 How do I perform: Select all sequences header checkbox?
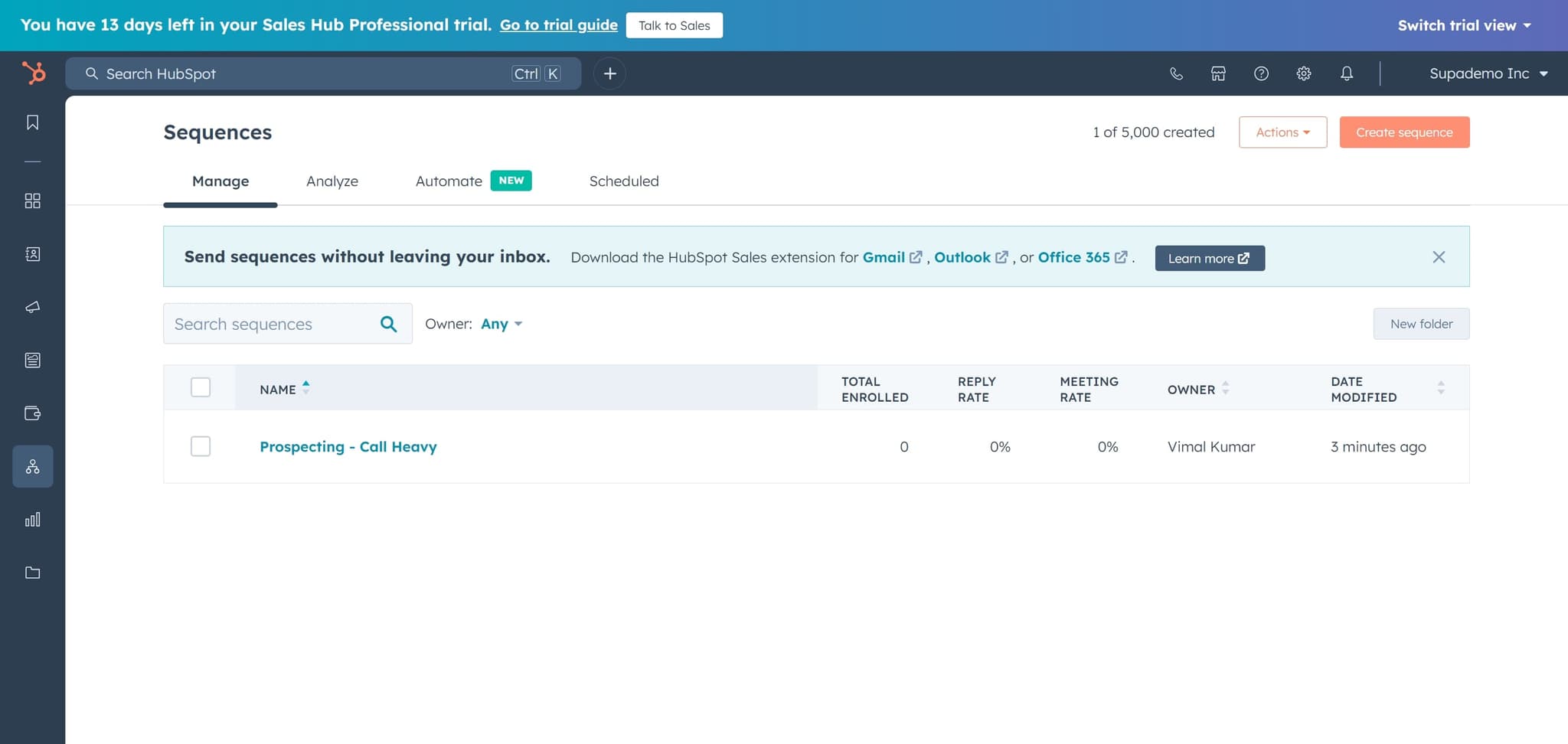(x=201, y=387)
